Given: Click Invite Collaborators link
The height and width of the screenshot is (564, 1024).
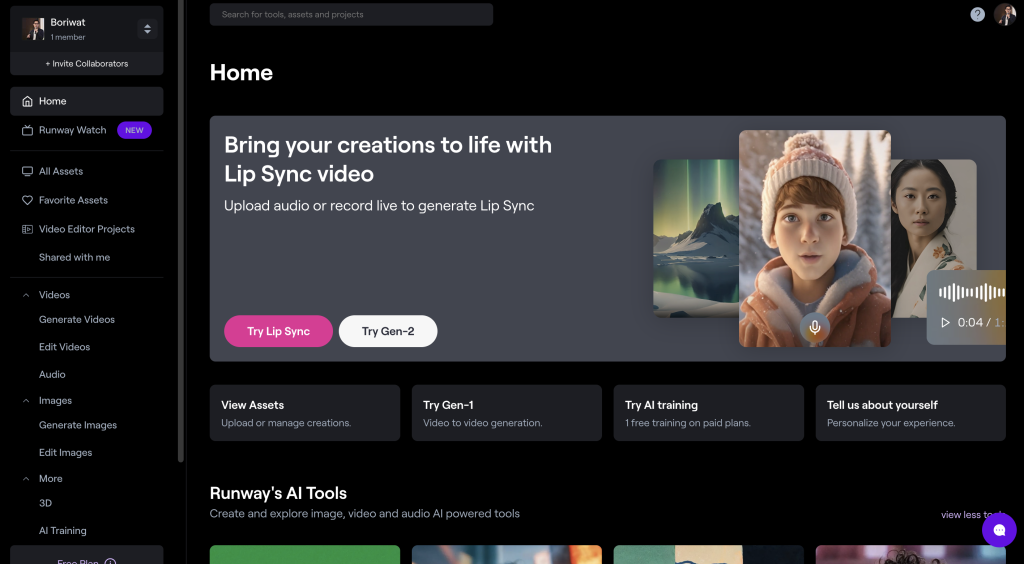Looking at the screenshot, I should coord(86,63).
